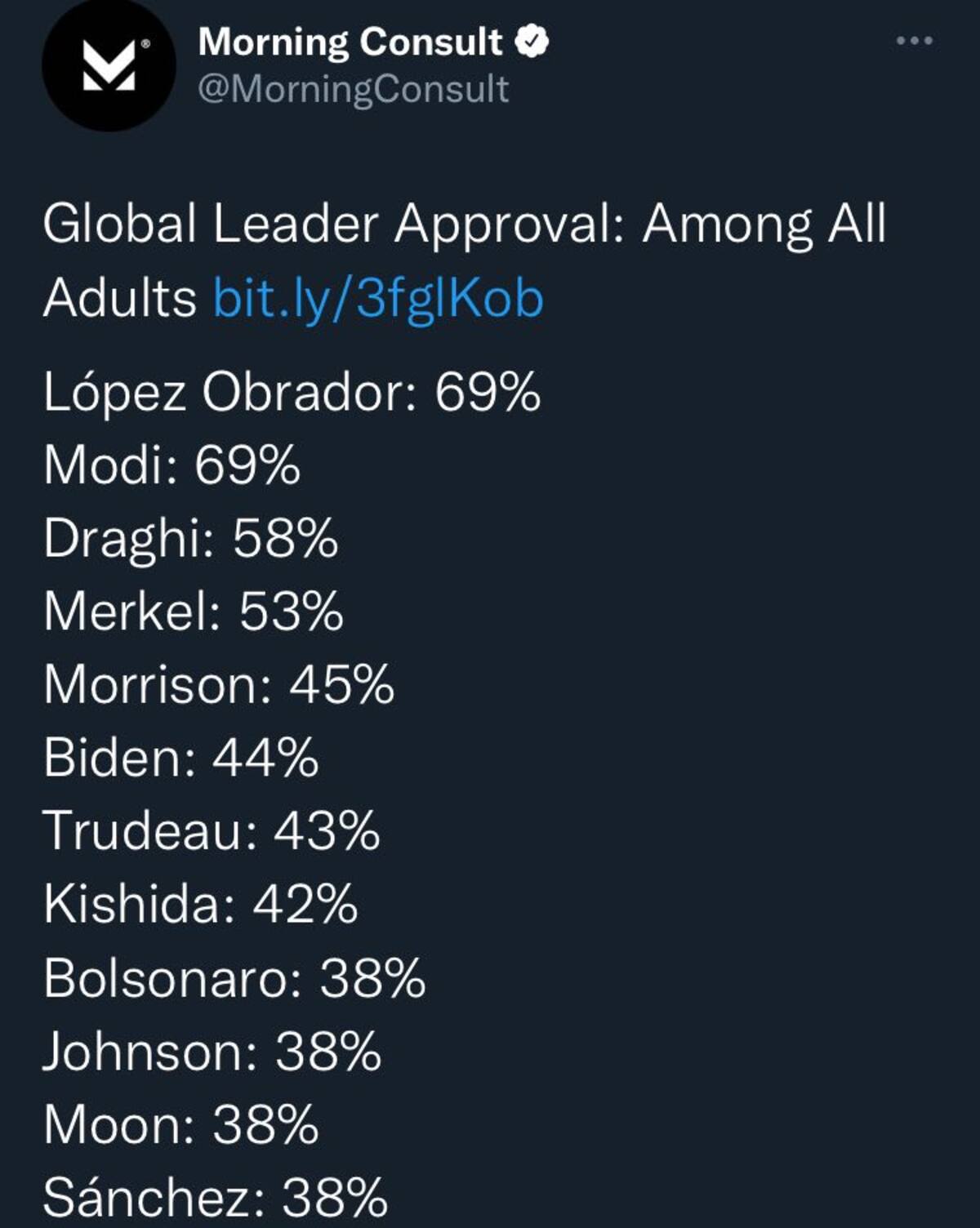980x1228 pixels.
Task: Click the Johnson: 38% line
Action: click(212, 1052)
